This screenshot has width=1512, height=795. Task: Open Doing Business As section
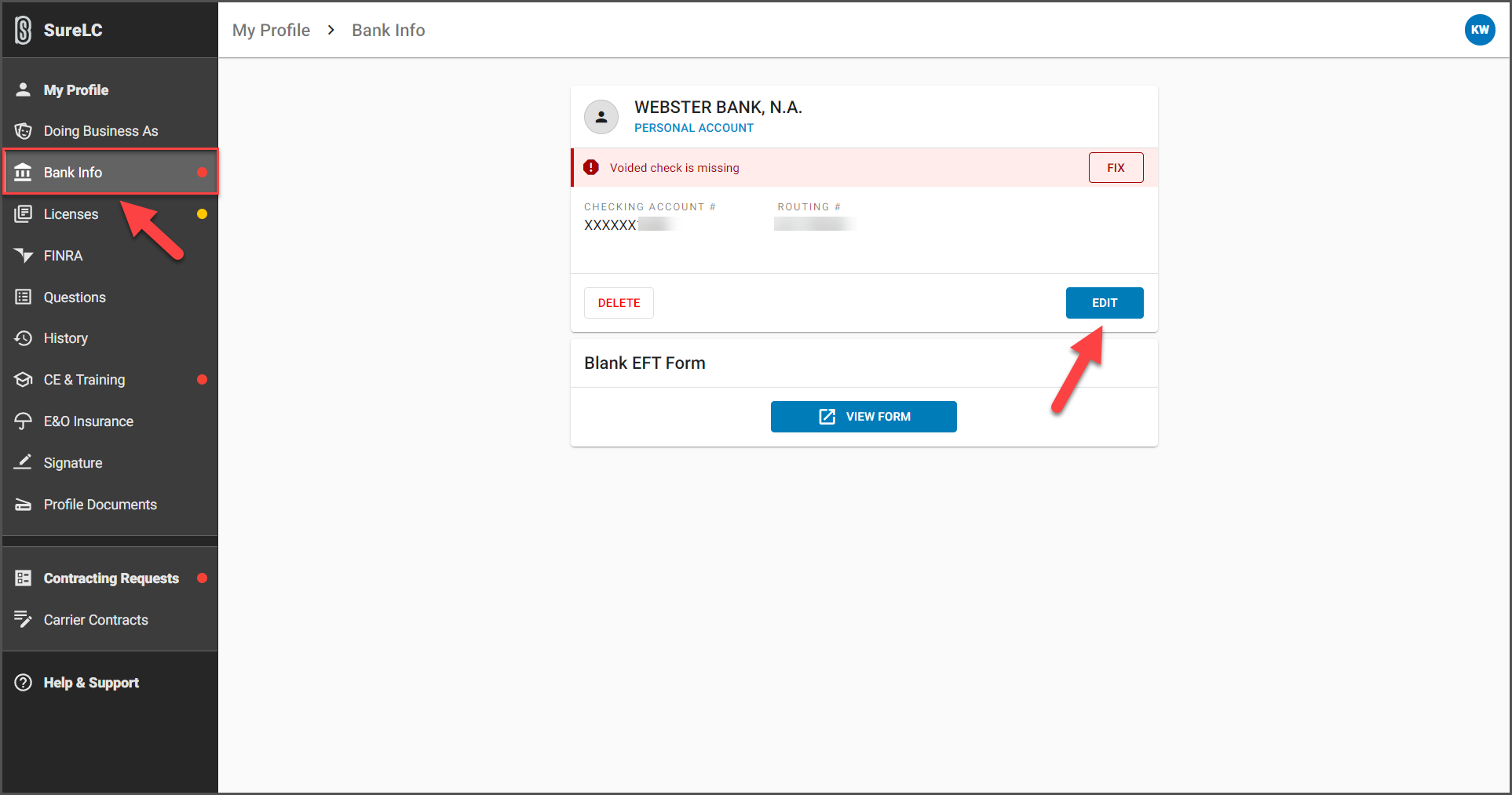tap(110, 131)
